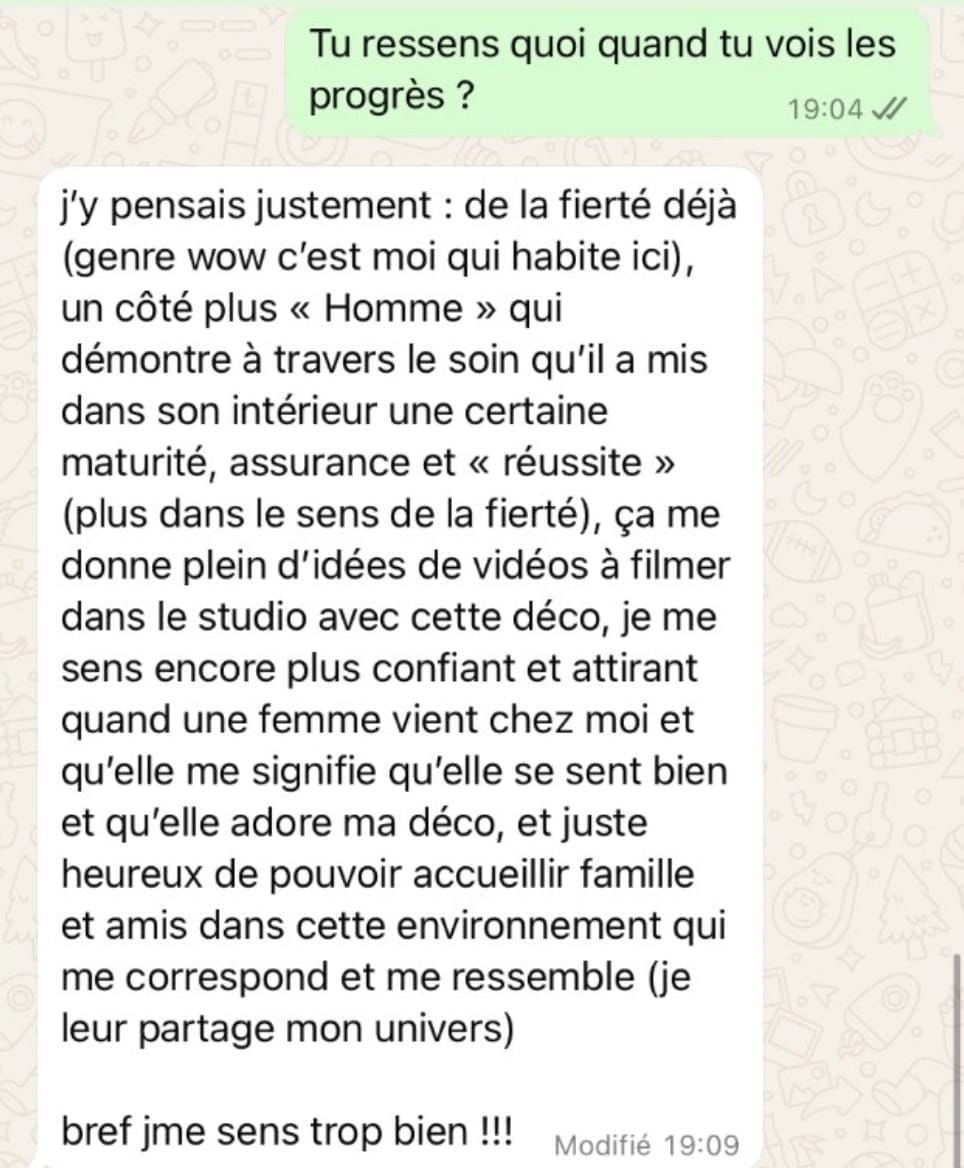Select the green sent message bubble

609,72
